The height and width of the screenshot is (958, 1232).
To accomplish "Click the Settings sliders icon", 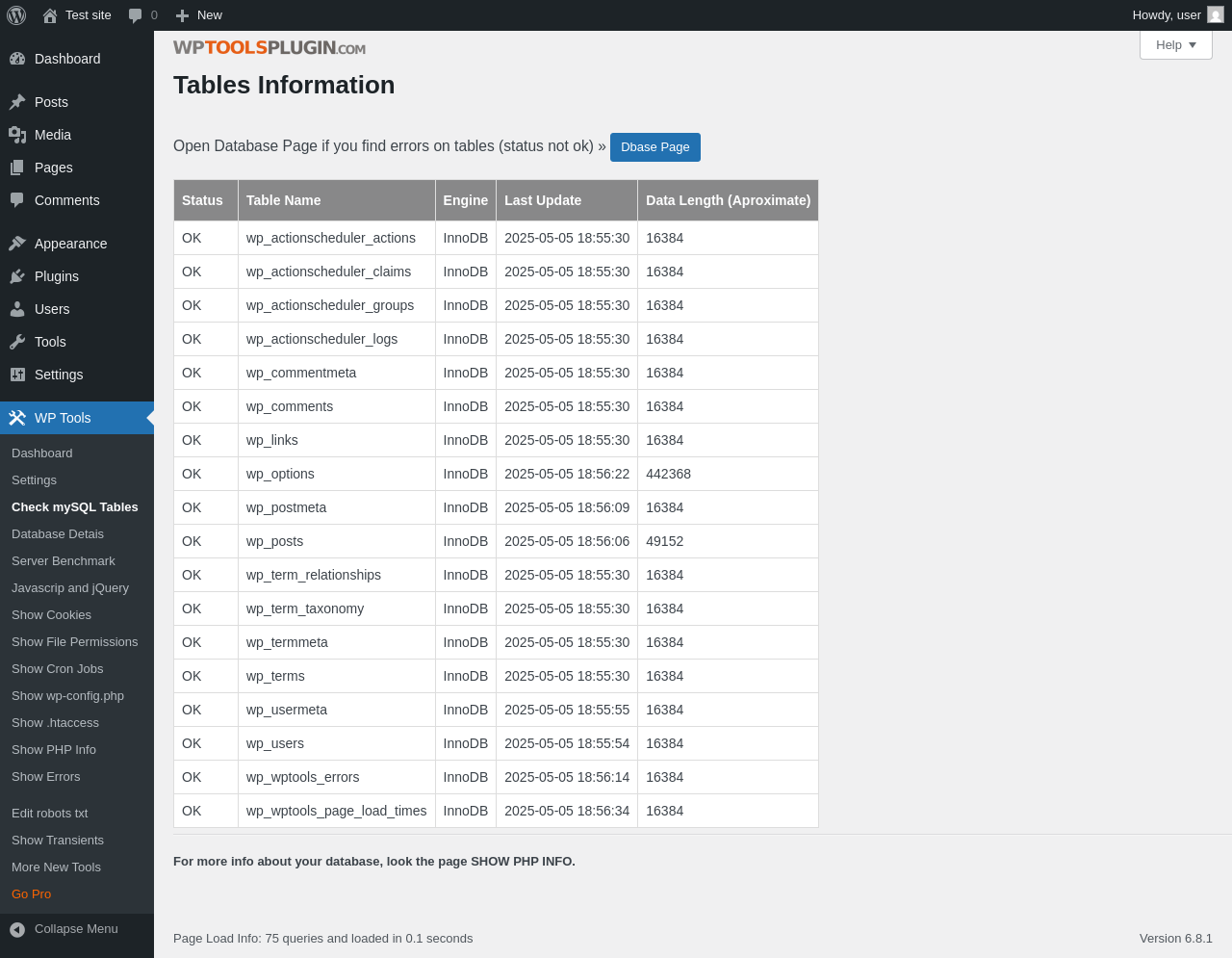I will (17, 375).
